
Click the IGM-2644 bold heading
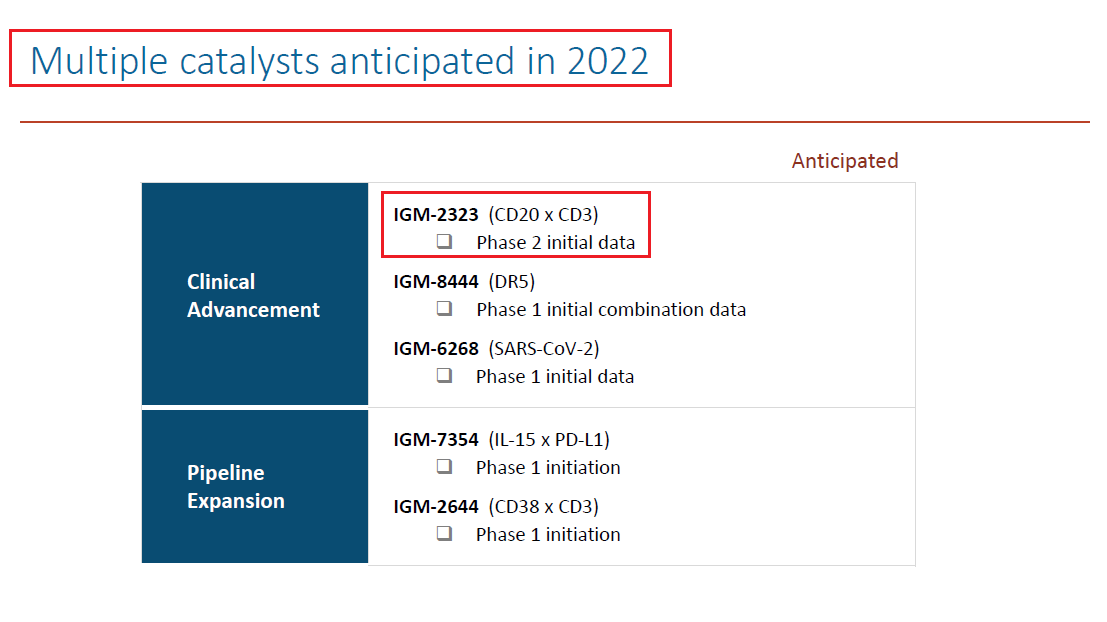coord(436,506)
